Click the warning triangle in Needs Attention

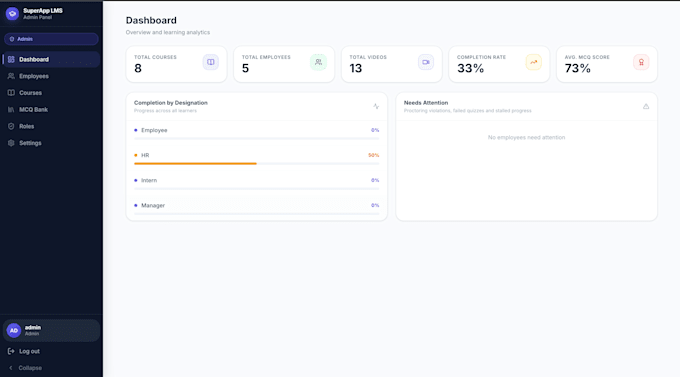[x=646, y=106]
